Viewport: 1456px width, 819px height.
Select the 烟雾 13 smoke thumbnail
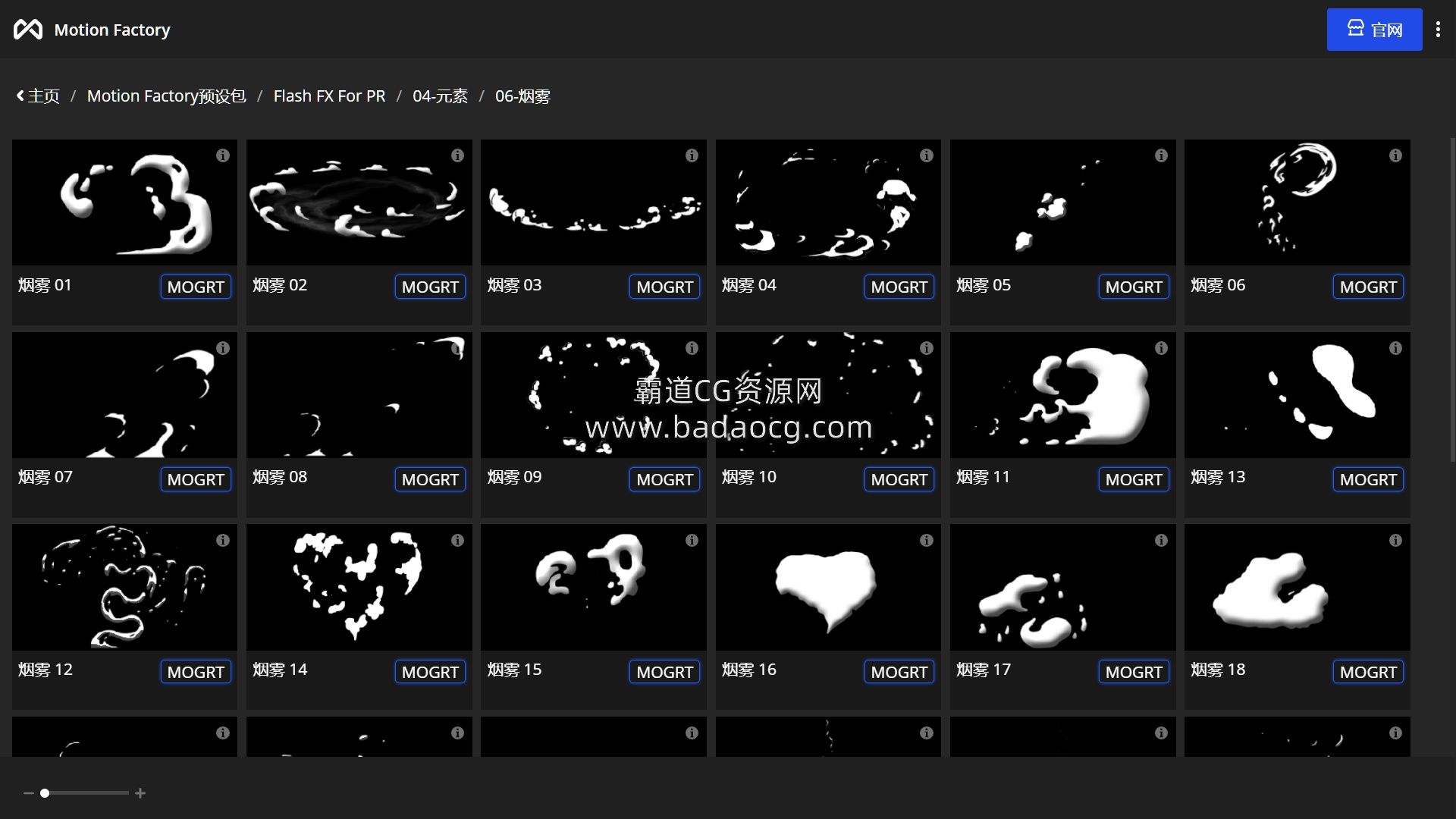tap(1298, 395)
